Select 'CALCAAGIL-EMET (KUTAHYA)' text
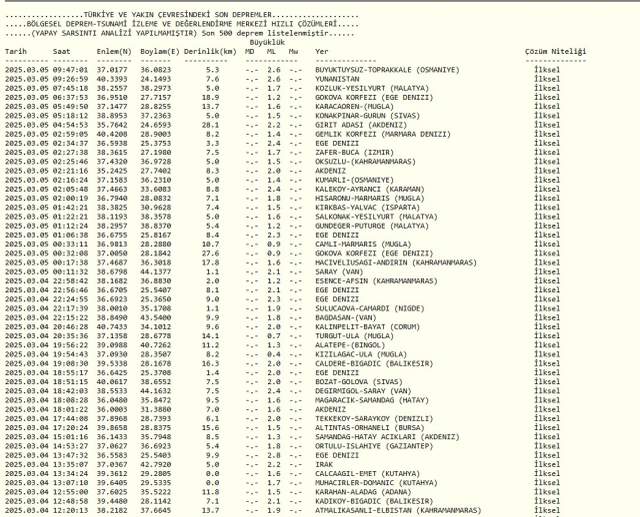This screenshot has height=517, width=640. 367,474
